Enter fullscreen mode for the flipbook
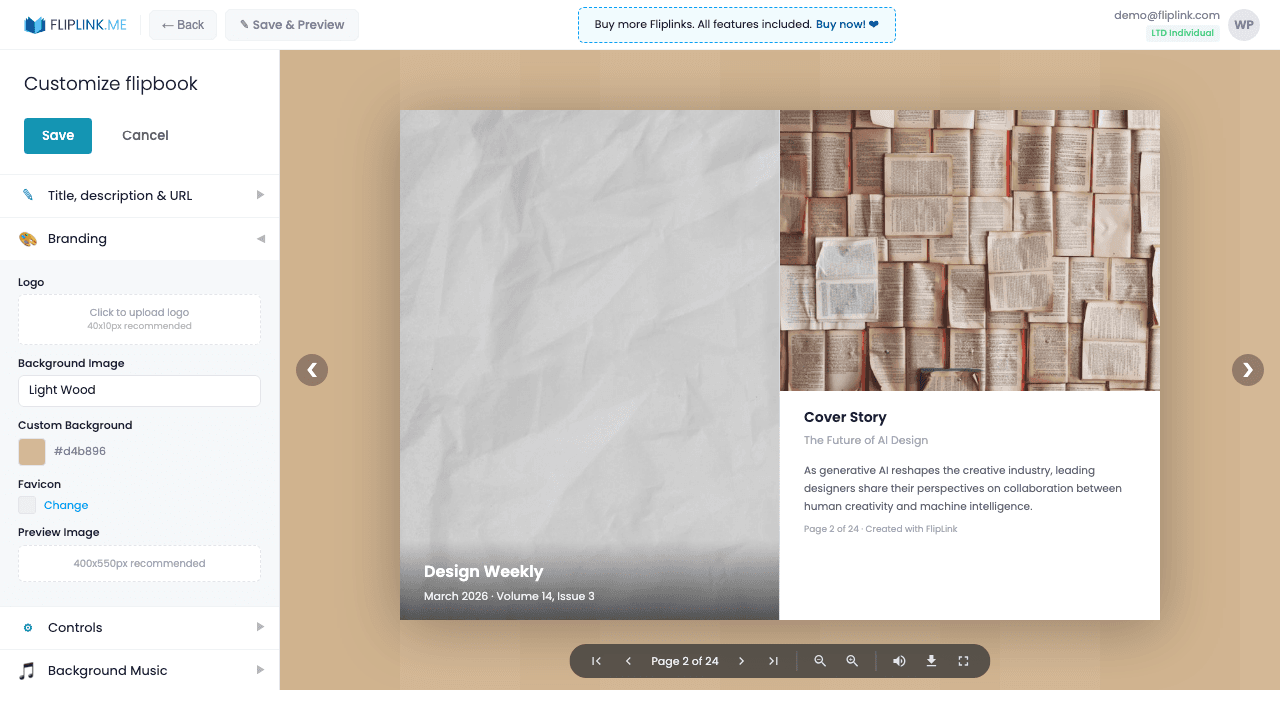1280x720 pixels. pos(963,661)
